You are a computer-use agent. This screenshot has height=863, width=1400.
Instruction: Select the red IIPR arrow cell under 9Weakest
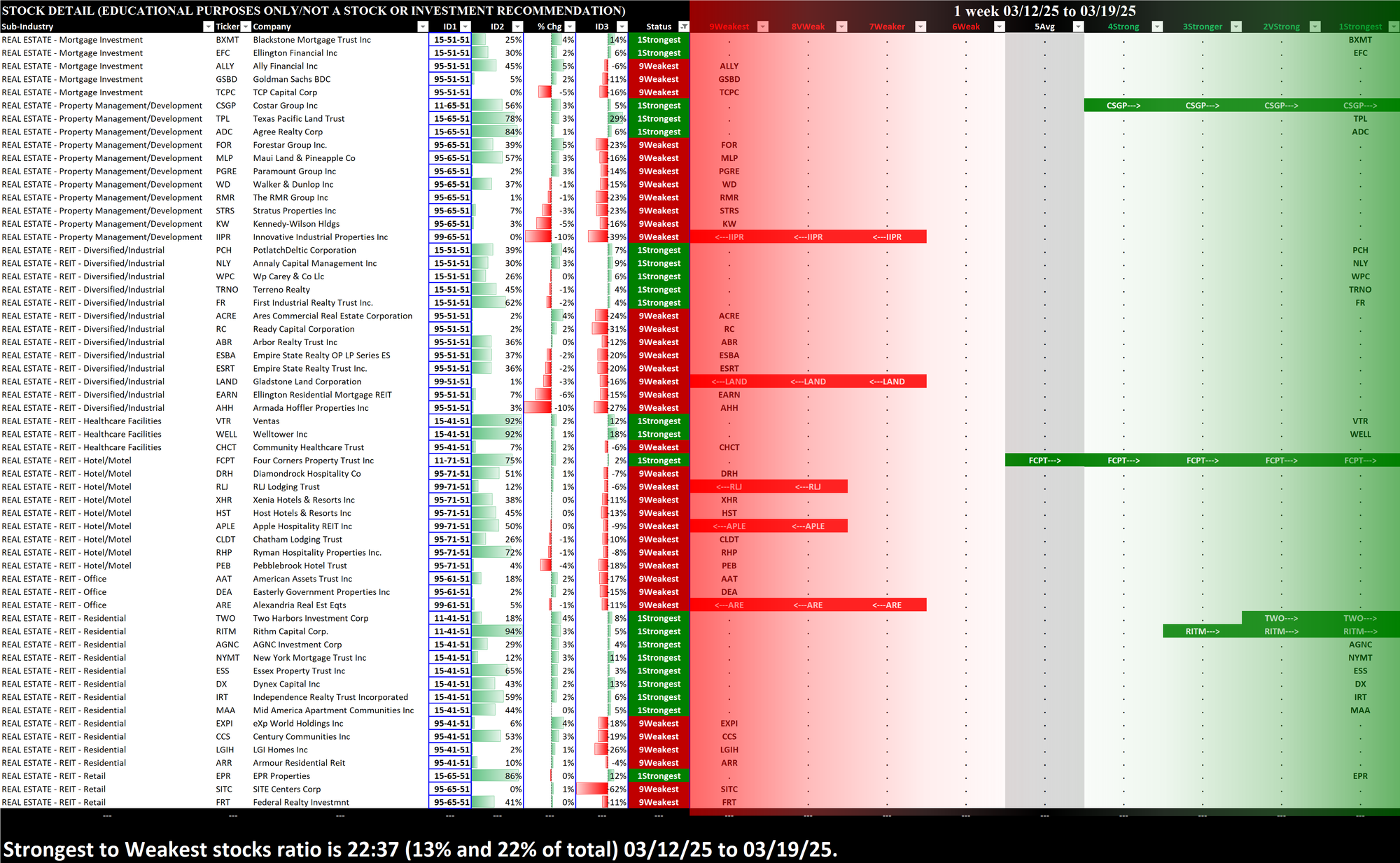point(729,237)
